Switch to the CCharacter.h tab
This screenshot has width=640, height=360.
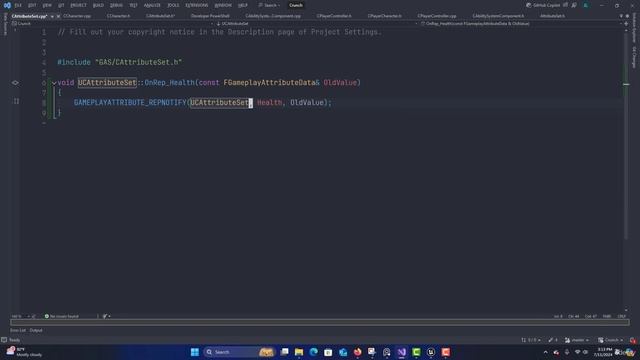click(x=118, y=16)
